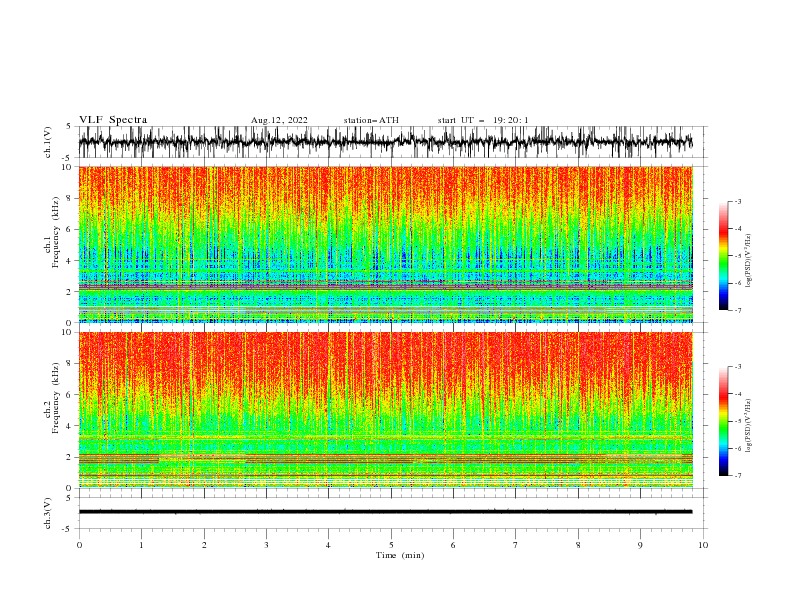Click time axis tick label "0"
The width and height of the screenshot is (792, 612).
coord(79,545)
